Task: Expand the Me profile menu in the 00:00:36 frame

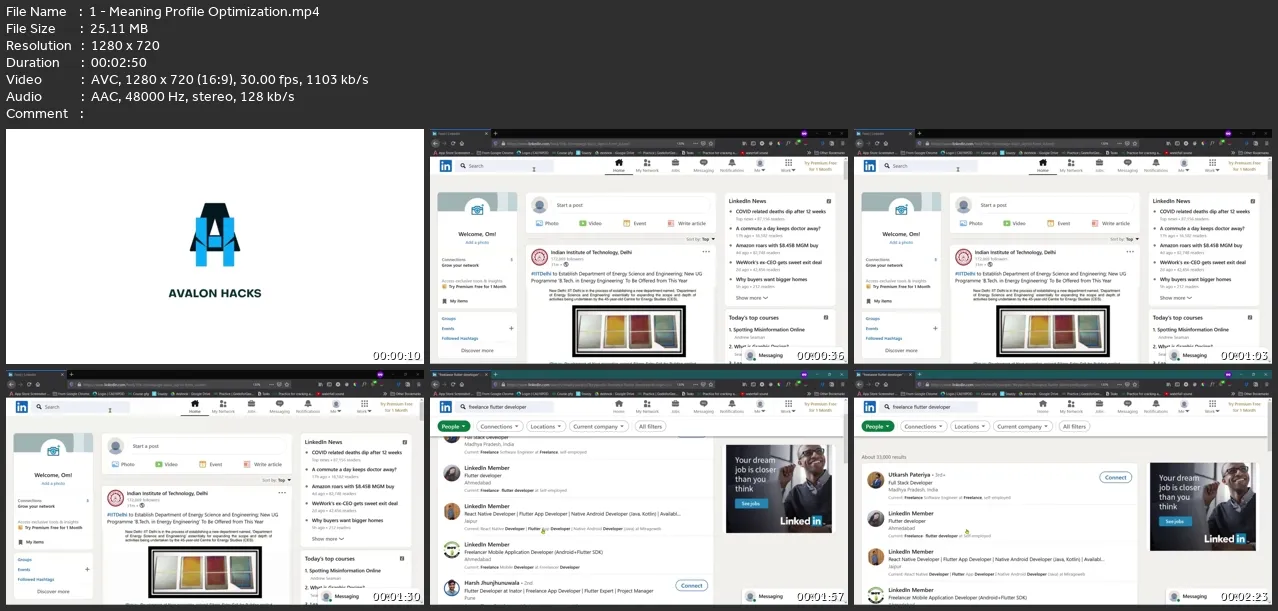Action: [x=760, y=164]
